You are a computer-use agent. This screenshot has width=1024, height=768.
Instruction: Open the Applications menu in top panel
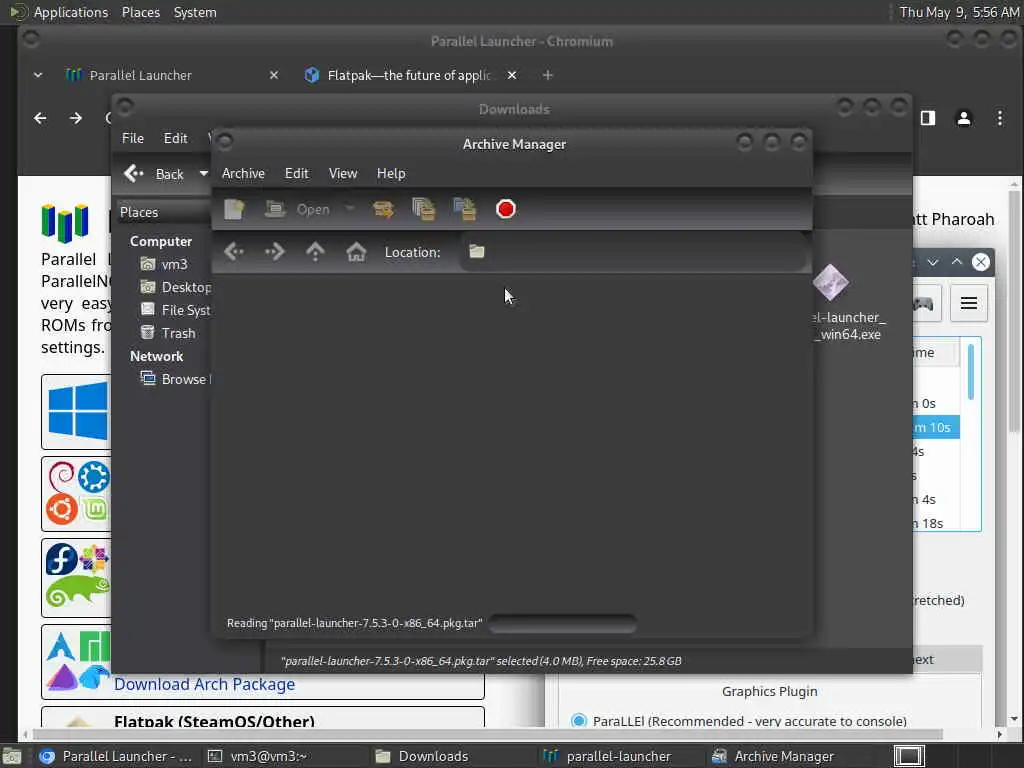[71, 12]
